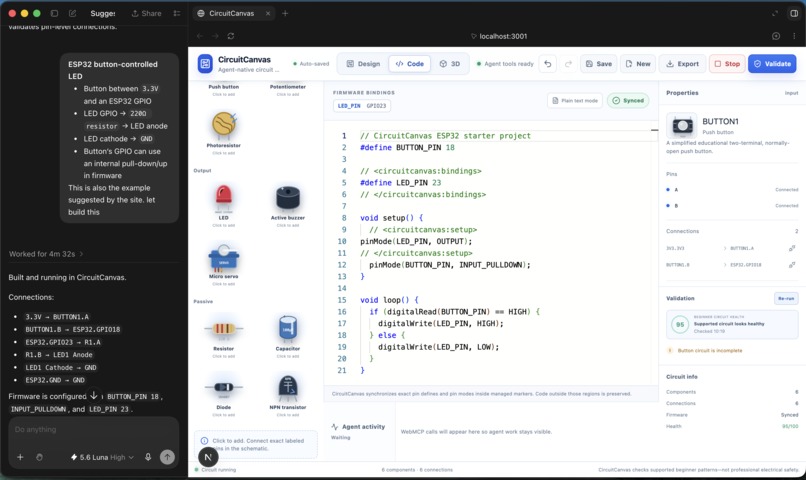Add the Photoresistor component
The image size is (806, 480).
click(224, 133)
